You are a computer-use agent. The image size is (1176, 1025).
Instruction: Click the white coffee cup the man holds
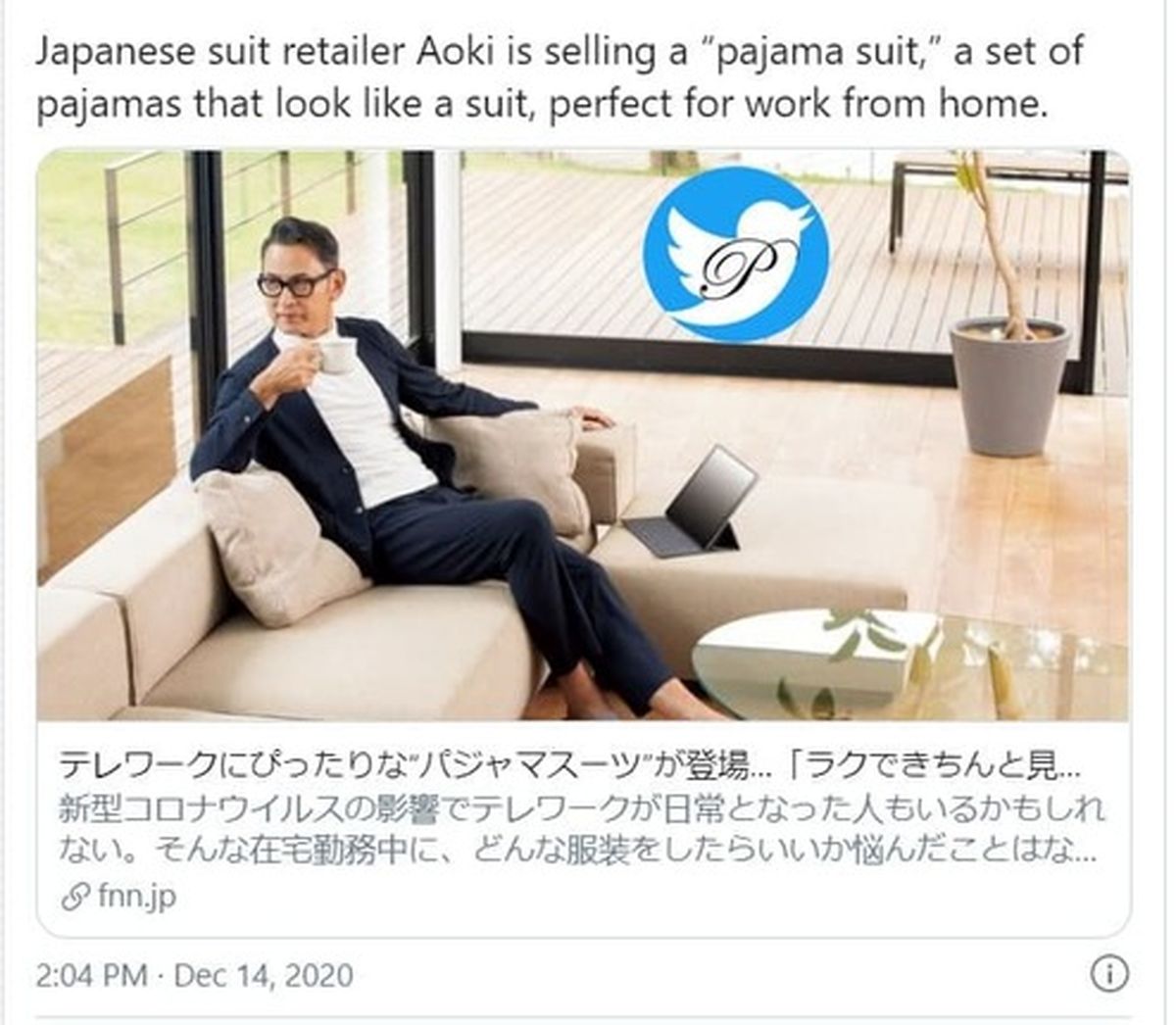pos(334,353)
